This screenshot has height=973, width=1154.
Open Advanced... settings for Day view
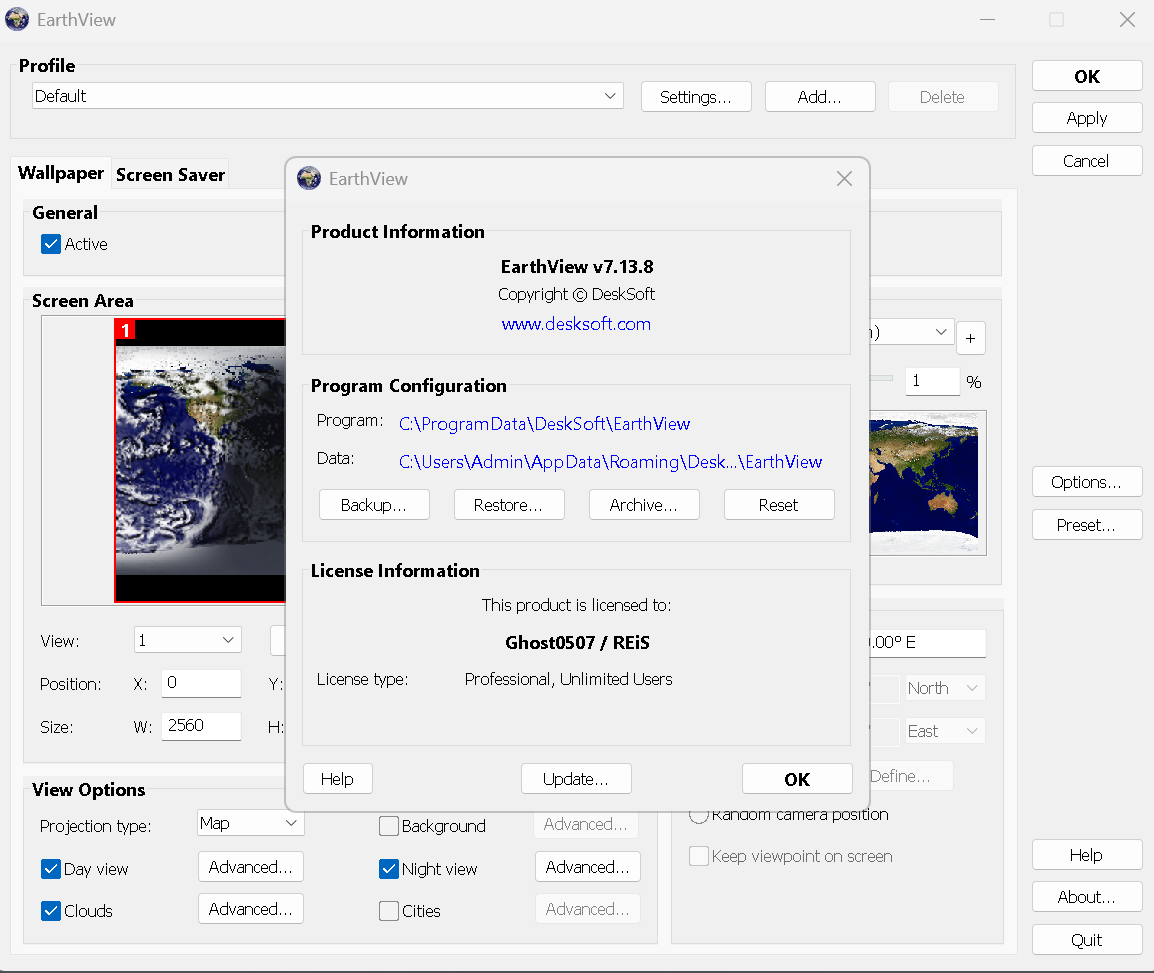(251, 866)
